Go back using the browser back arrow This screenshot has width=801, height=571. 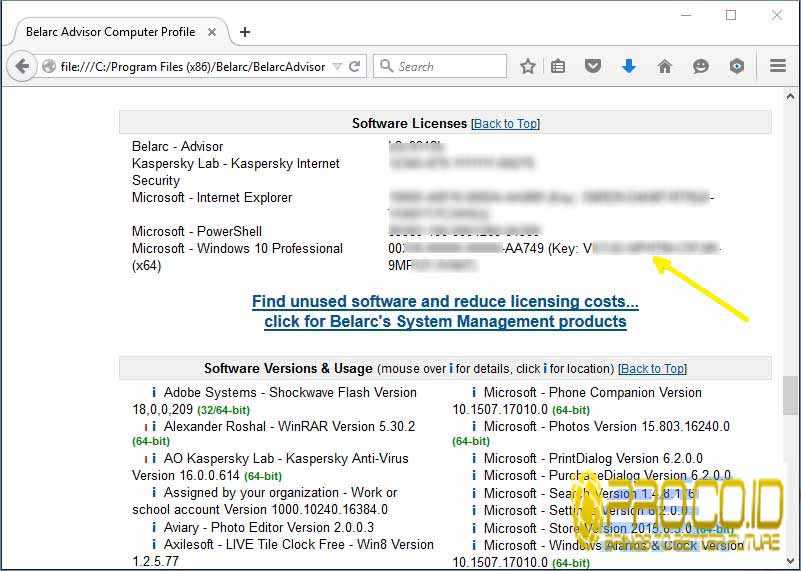coord(22,66)
